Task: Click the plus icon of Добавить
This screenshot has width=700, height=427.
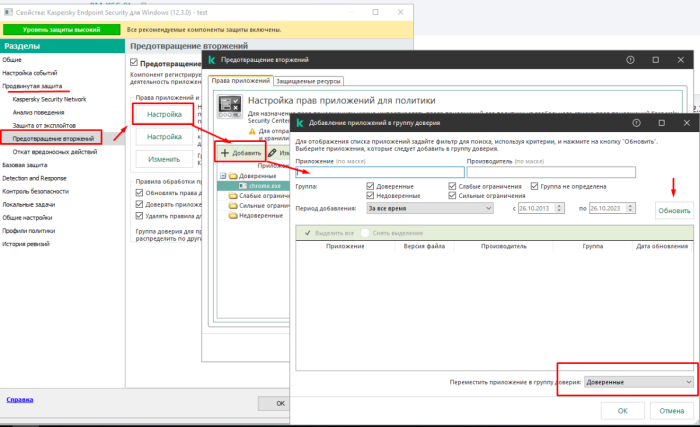Action: [x=225, y=153]
